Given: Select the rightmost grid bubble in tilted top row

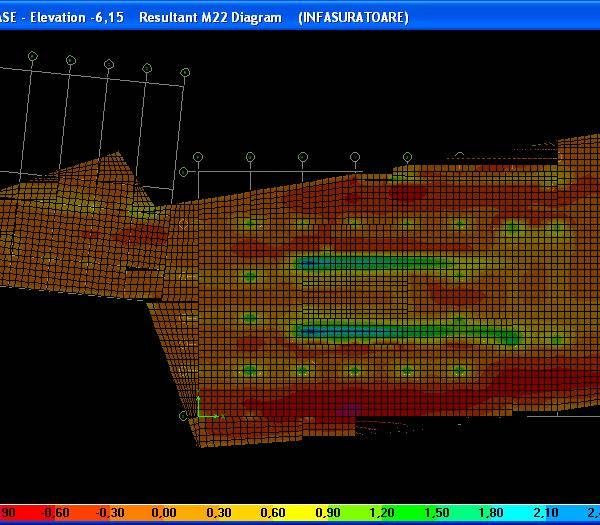Looking at the screenshot, I should point(185,72).
